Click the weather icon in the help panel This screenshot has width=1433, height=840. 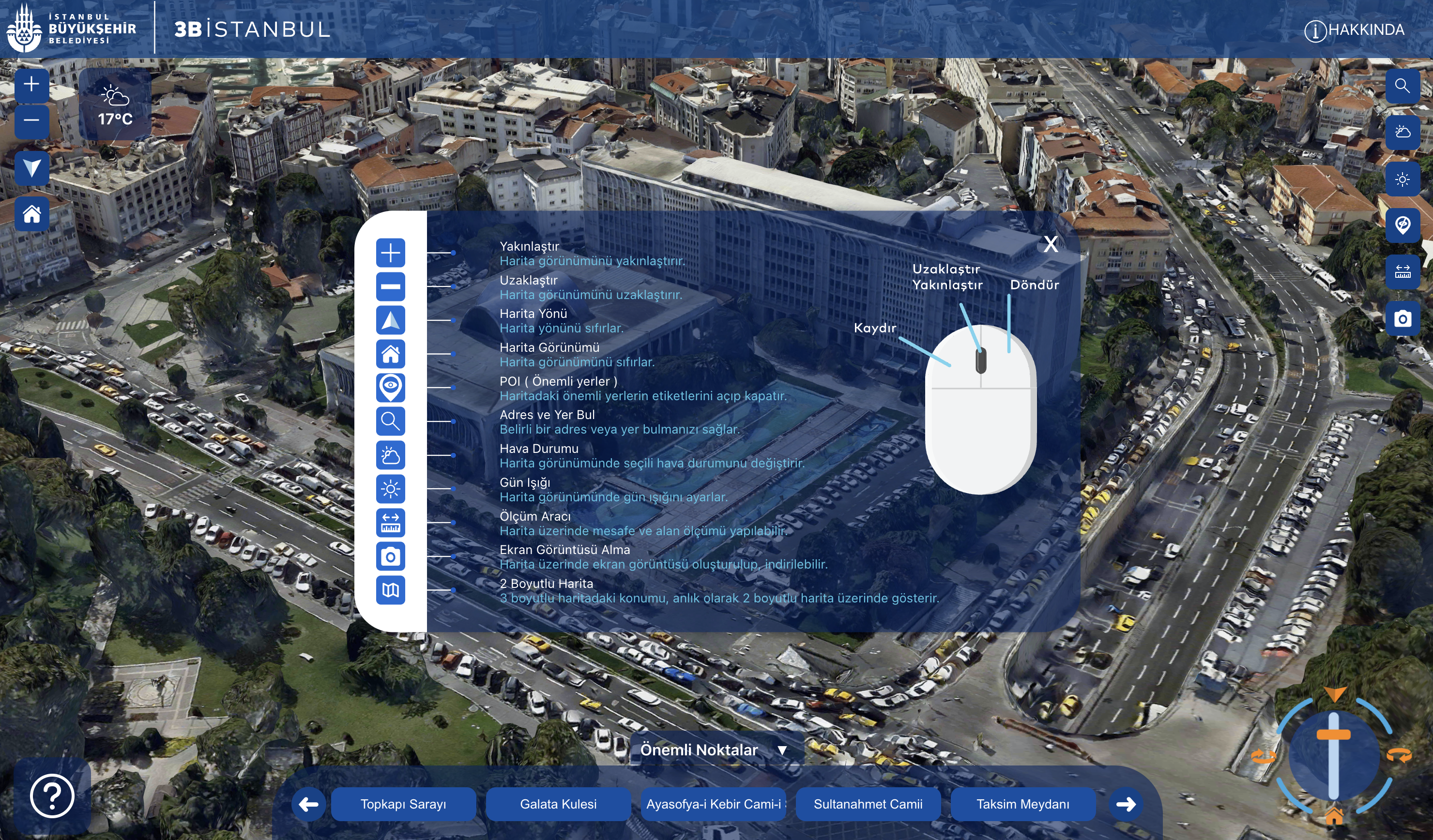coord(391,455)
